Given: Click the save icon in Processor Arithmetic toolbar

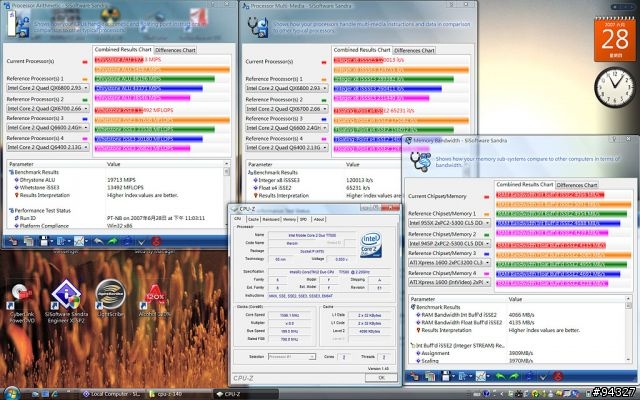Looking at the screenshot, I should 44,241.
